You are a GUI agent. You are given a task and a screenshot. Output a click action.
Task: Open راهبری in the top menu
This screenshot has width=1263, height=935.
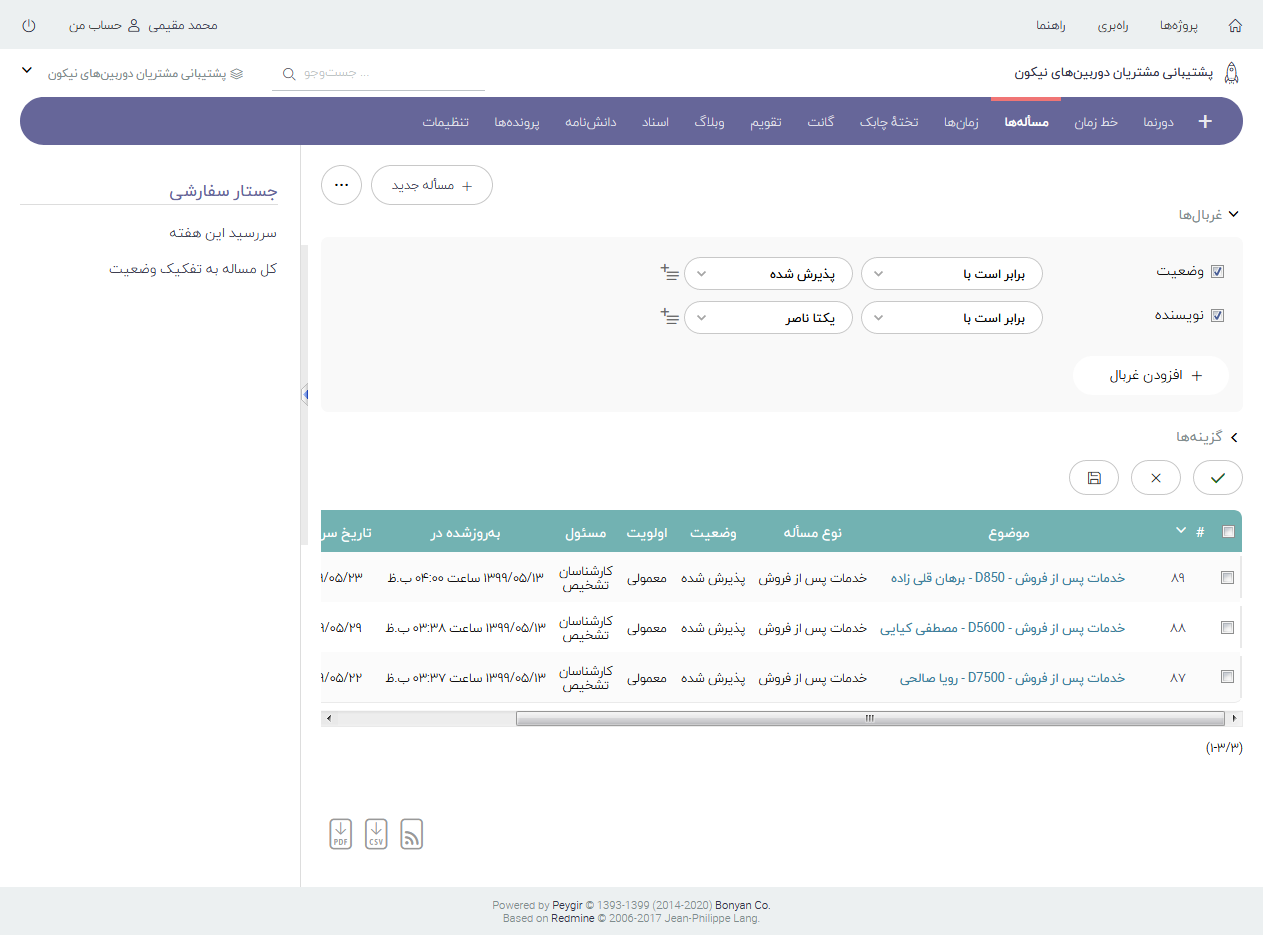click(1113, 25)
